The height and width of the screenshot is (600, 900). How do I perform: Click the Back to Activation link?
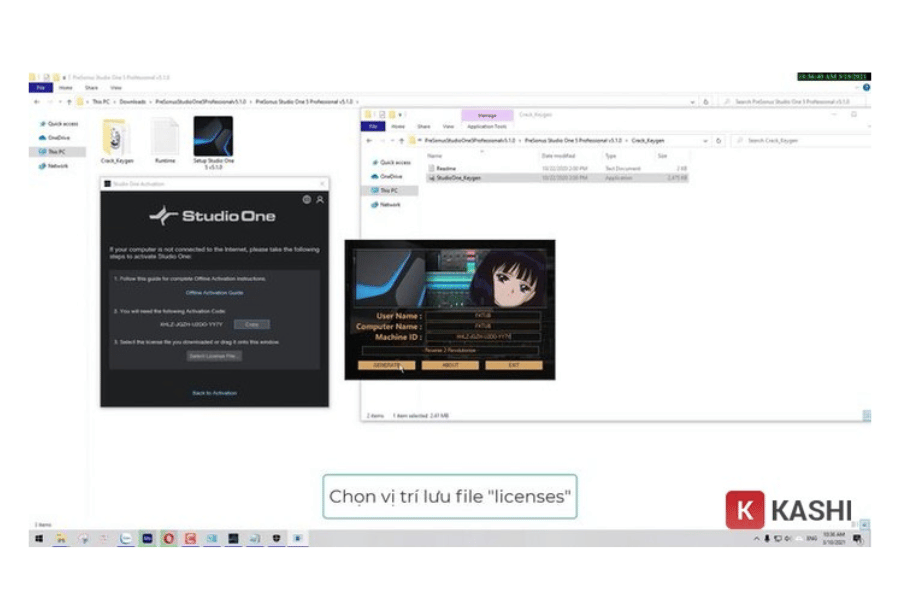214,393
